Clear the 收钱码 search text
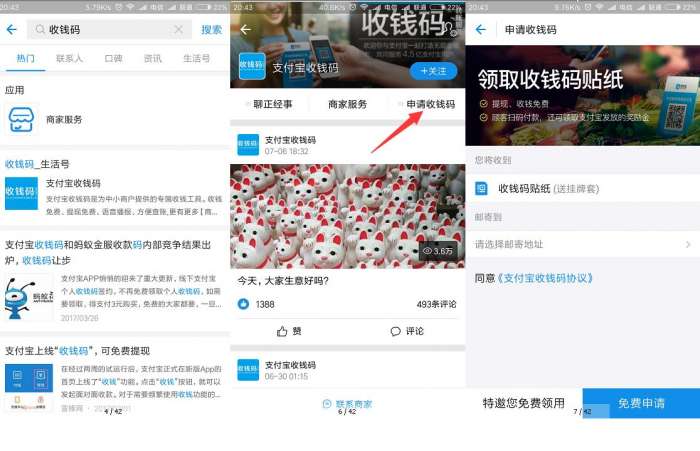 [178, 29]
